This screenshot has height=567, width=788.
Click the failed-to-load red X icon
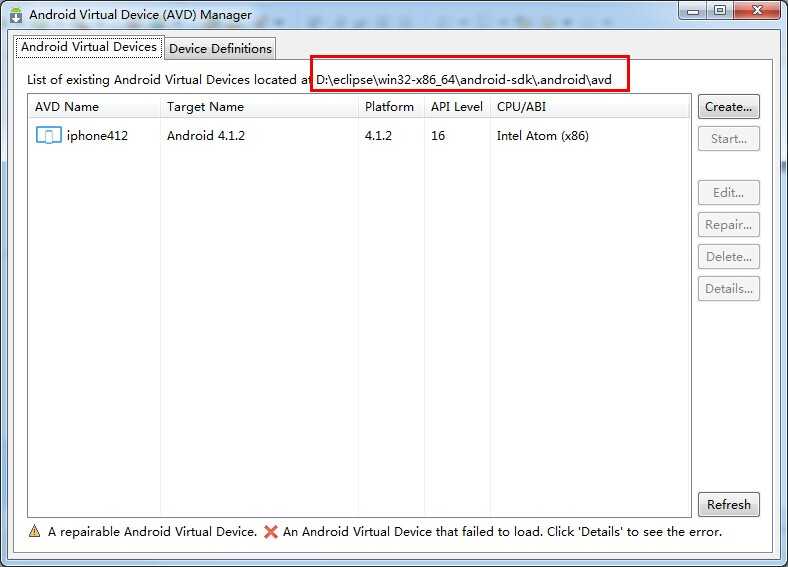(271, 531)
